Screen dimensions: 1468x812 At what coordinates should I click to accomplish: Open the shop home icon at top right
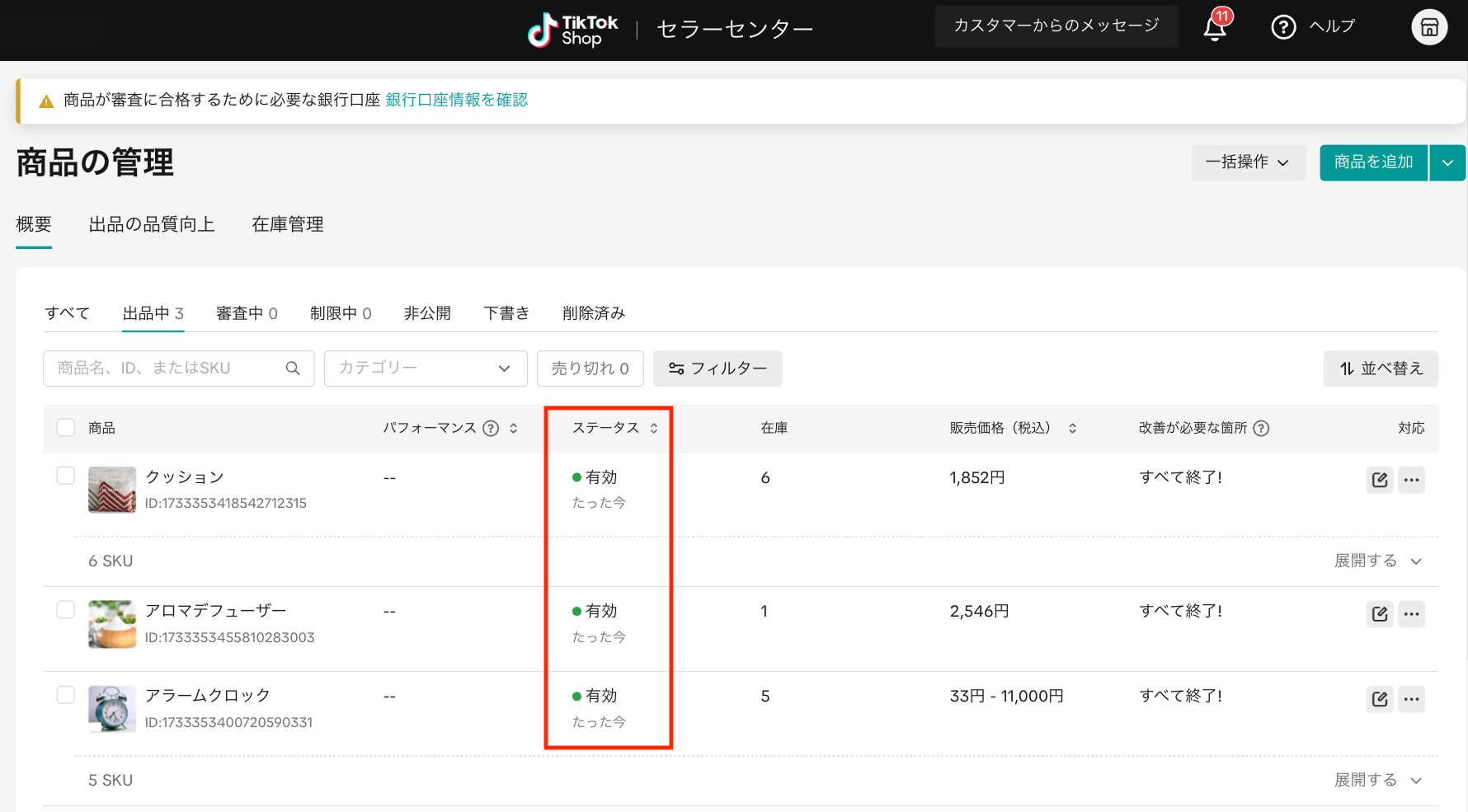pos(1429,27)
